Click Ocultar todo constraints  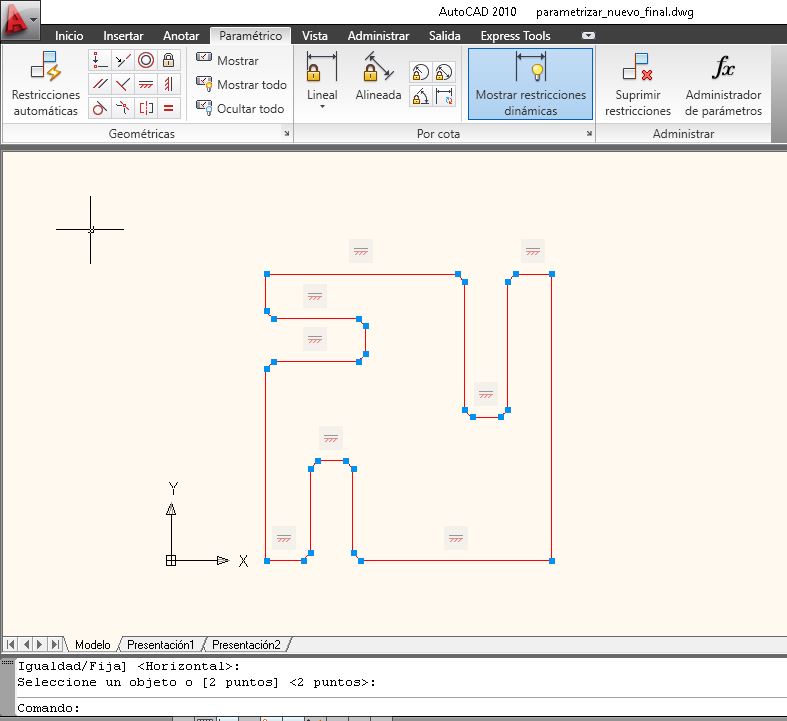tap(240, 108)
